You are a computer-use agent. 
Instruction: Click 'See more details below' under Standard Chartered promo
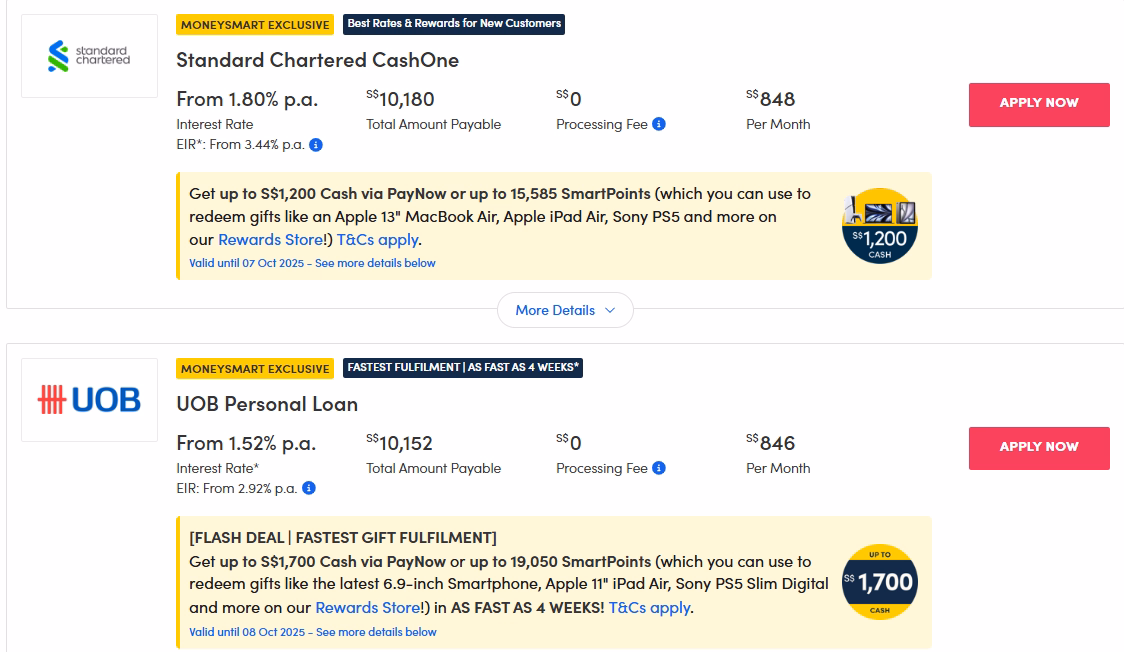(x=375, y=263)
